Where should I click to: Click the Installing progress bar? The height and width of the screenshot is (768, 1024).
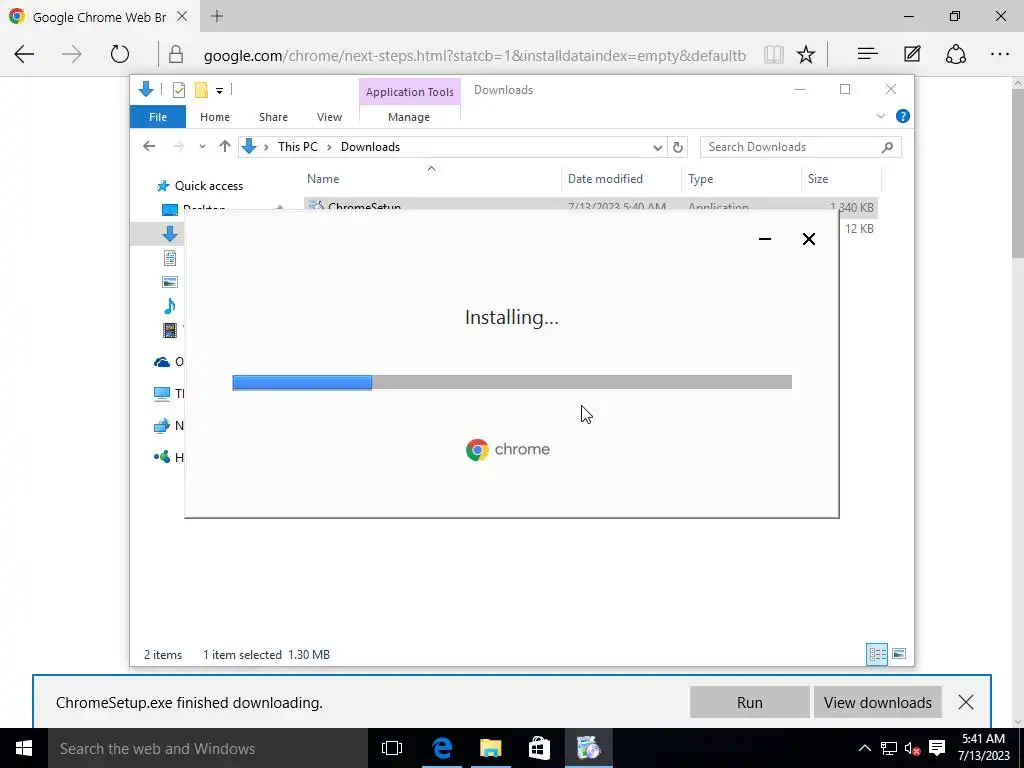[x=512, y=382]
